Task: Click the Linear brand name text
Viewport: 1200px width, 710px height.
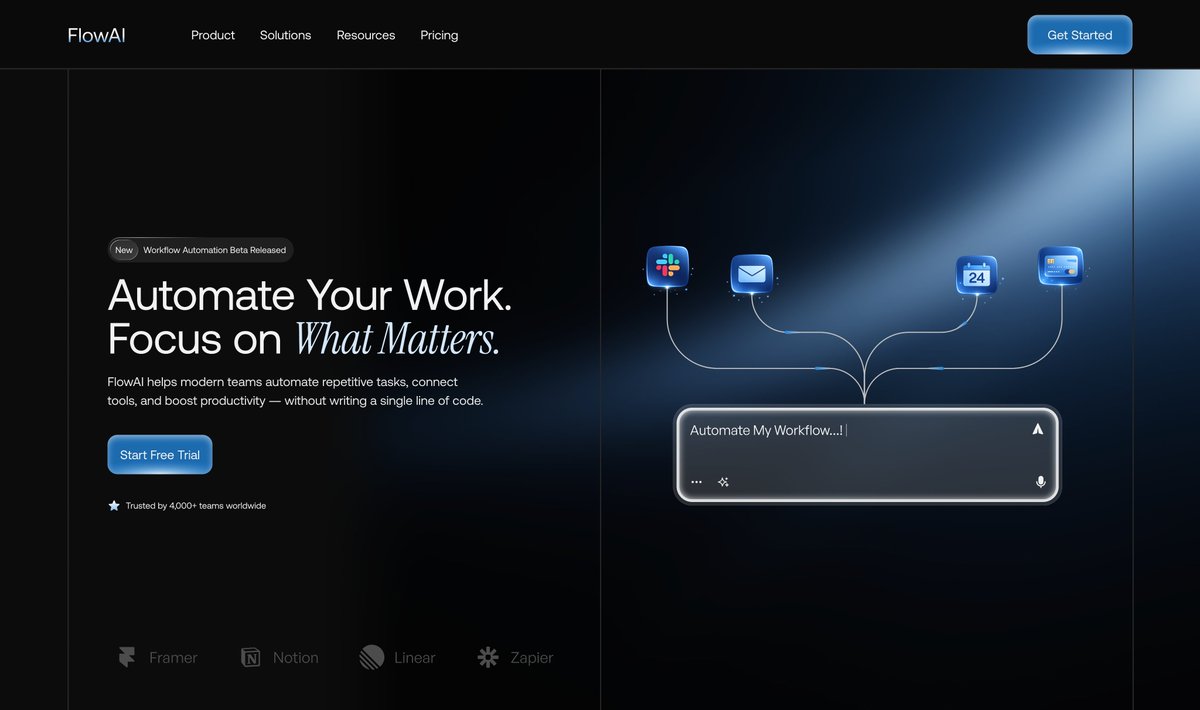Action: [x=415, y=658]
